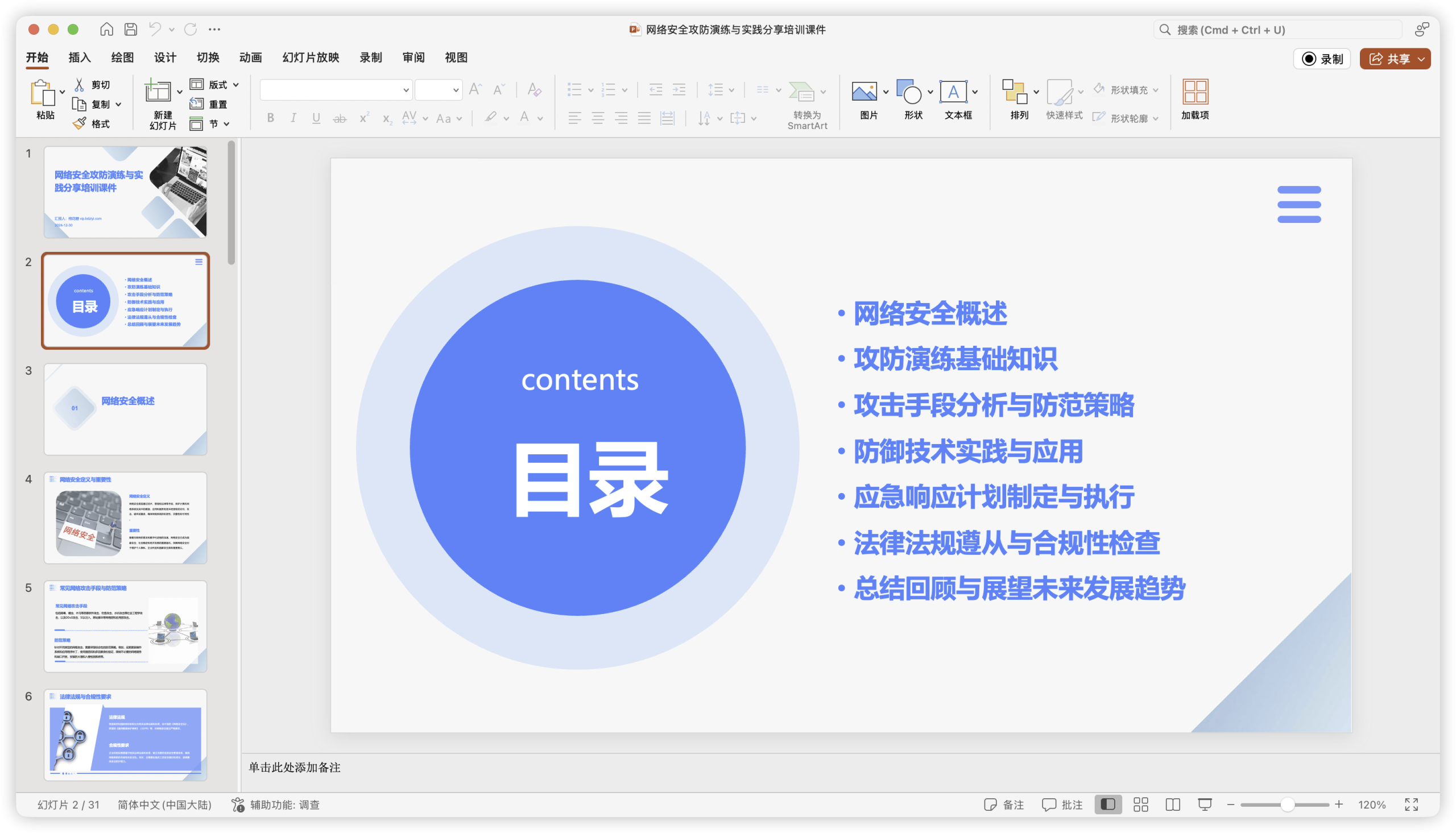The width and height of the screenshot is (1456, 833).
Task: Select slide 4 thumbnail in sidebar
Action: (x=125, y=517)
